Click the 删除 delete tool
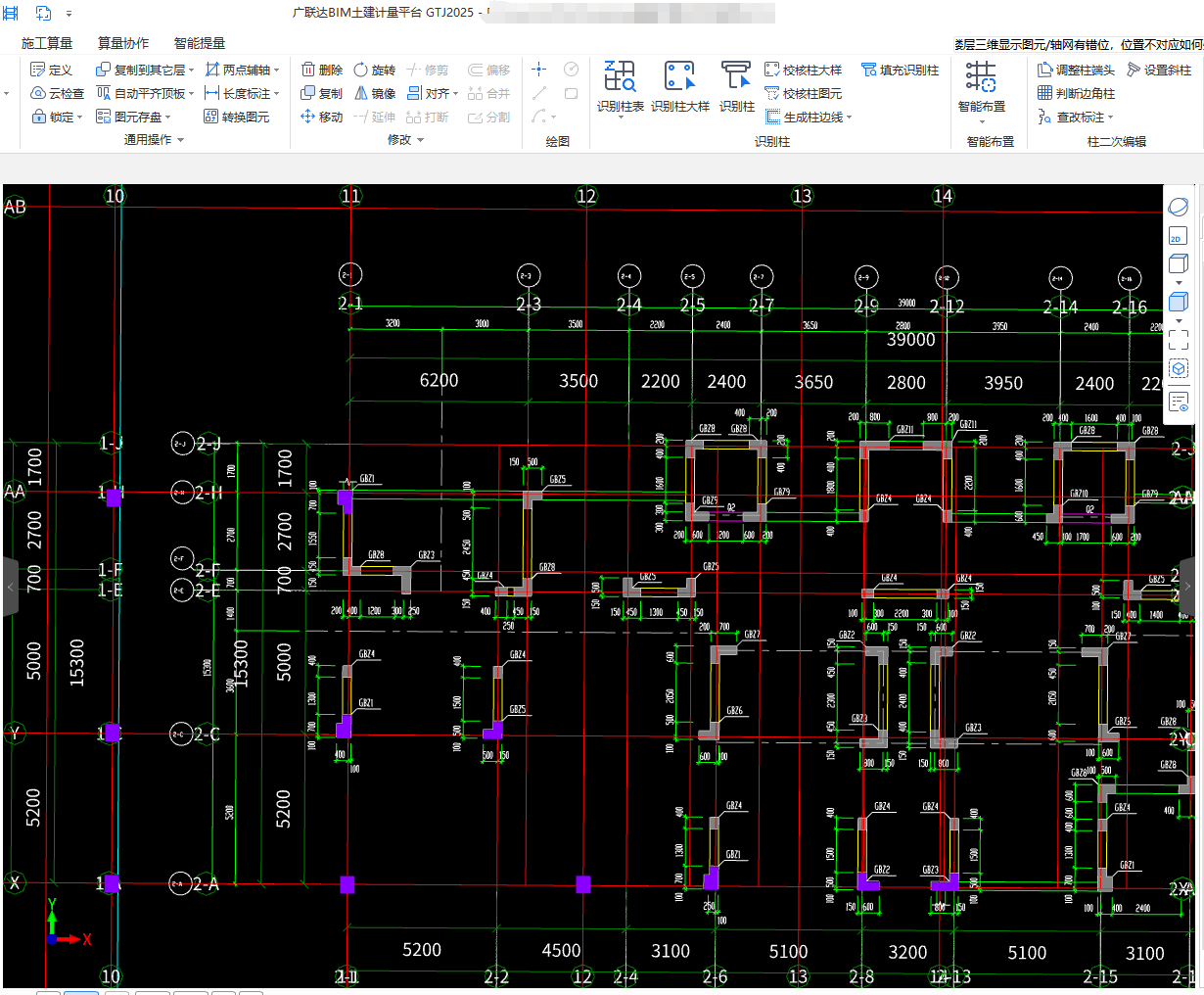1204x995 pixels. tap(322, 70)
